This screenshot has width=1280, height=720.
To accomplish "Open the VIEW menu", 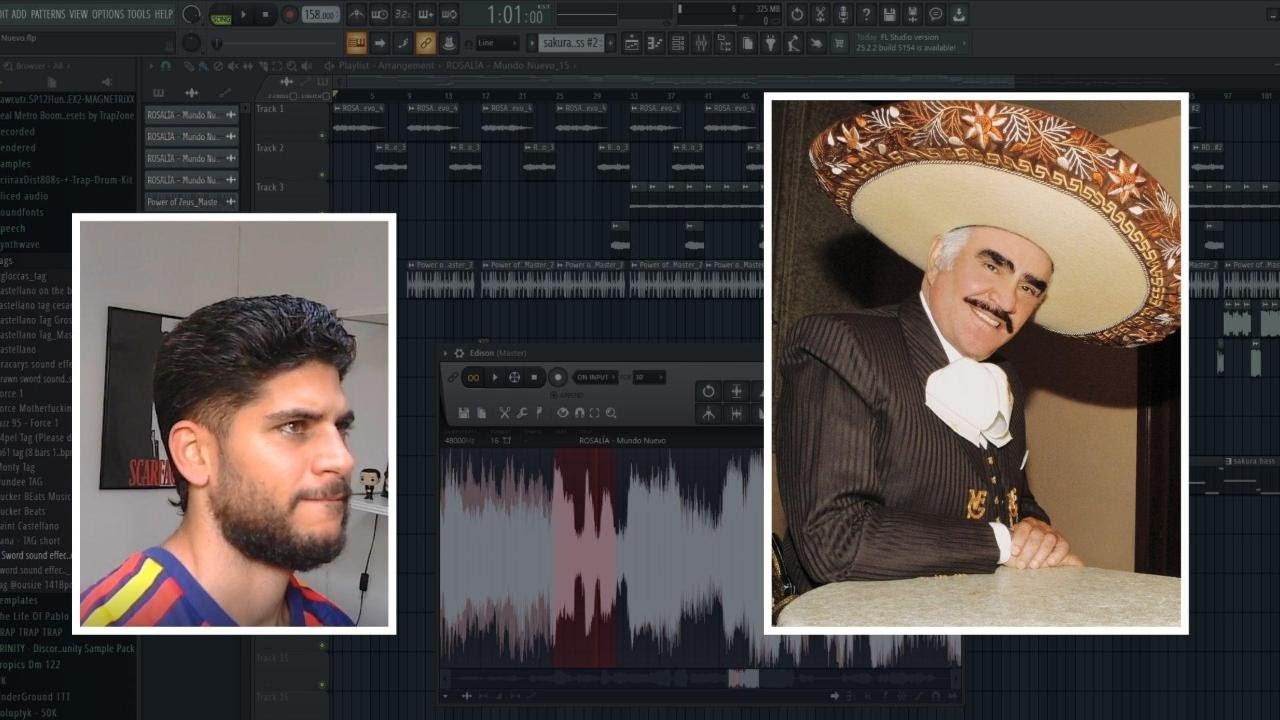I will point(78,14).
